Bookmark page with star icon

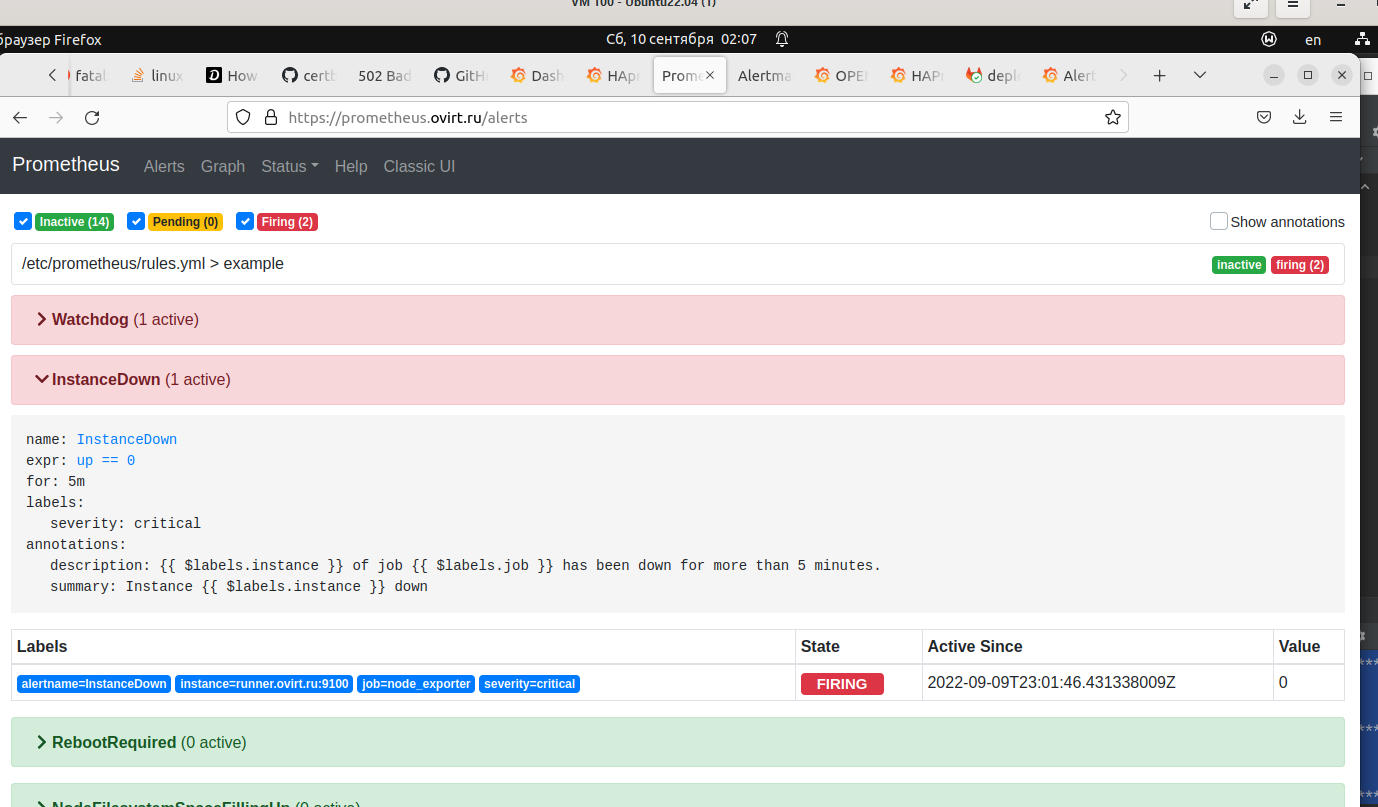click(1112, 117)
